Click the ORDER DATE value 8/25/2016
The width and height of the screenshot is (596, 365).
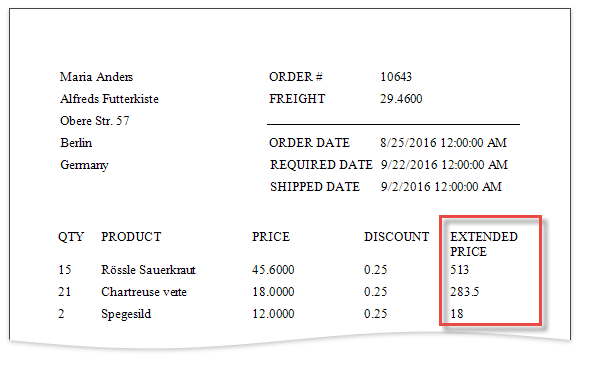(443, 143)
